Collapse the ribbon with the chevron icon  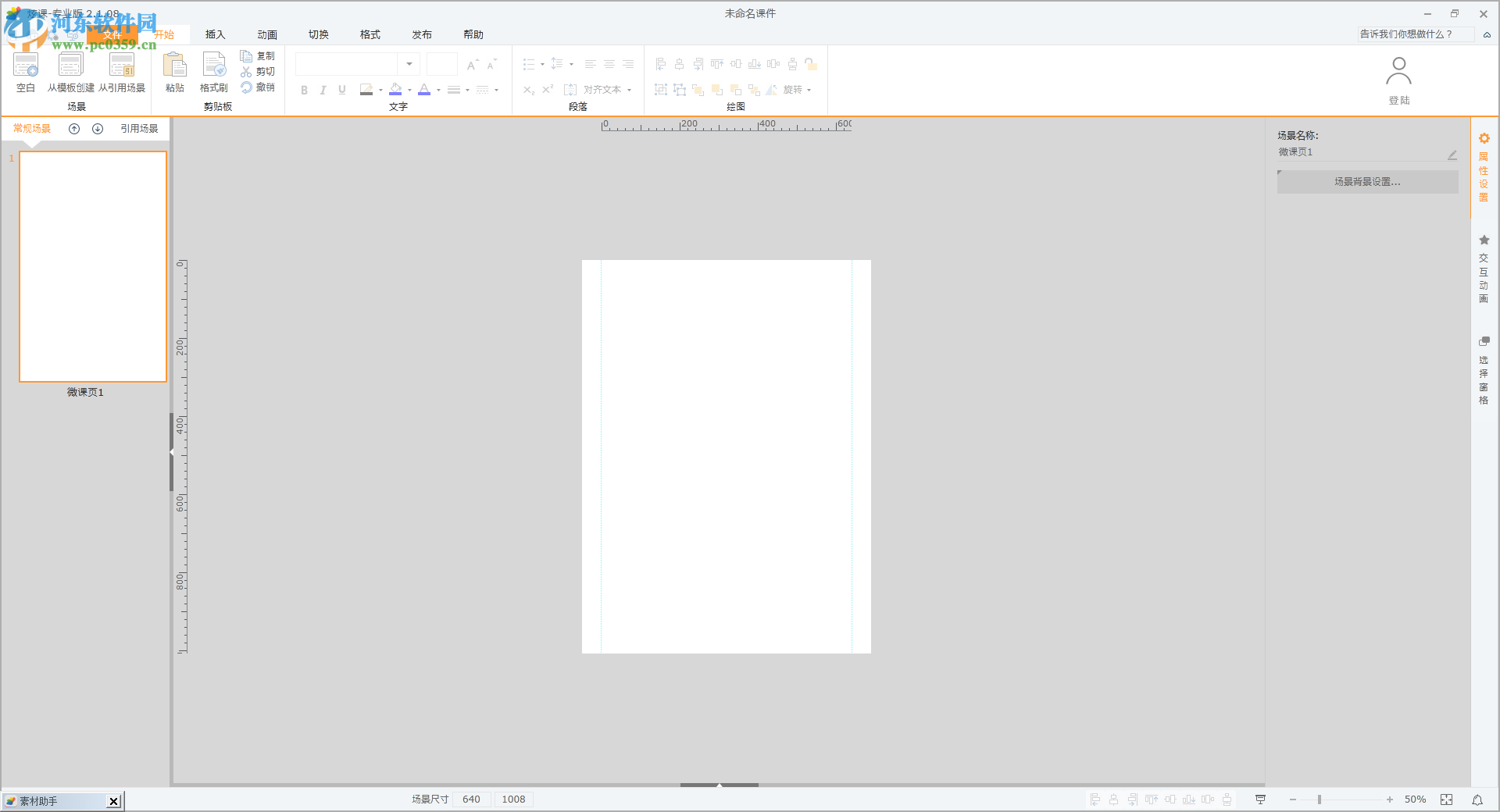pos(1487,34)
